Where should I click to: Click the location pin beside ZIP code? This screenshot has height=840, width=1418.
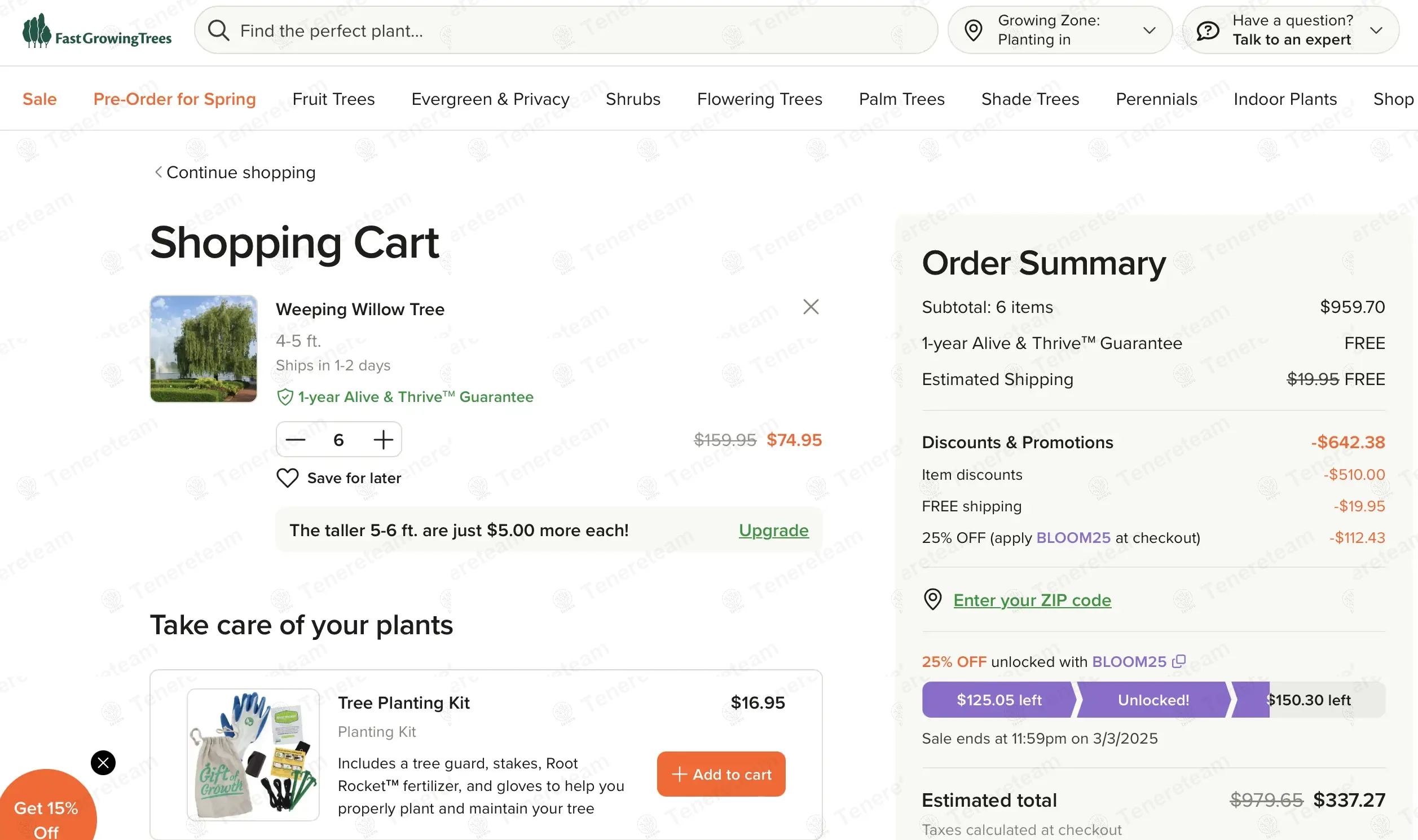point(932,599)
